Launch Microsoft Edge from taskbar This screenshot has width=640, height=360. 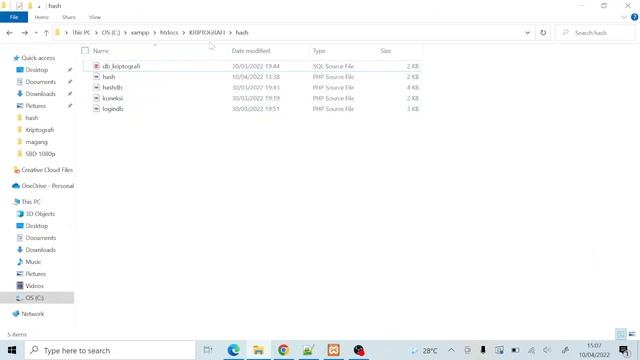233,350
